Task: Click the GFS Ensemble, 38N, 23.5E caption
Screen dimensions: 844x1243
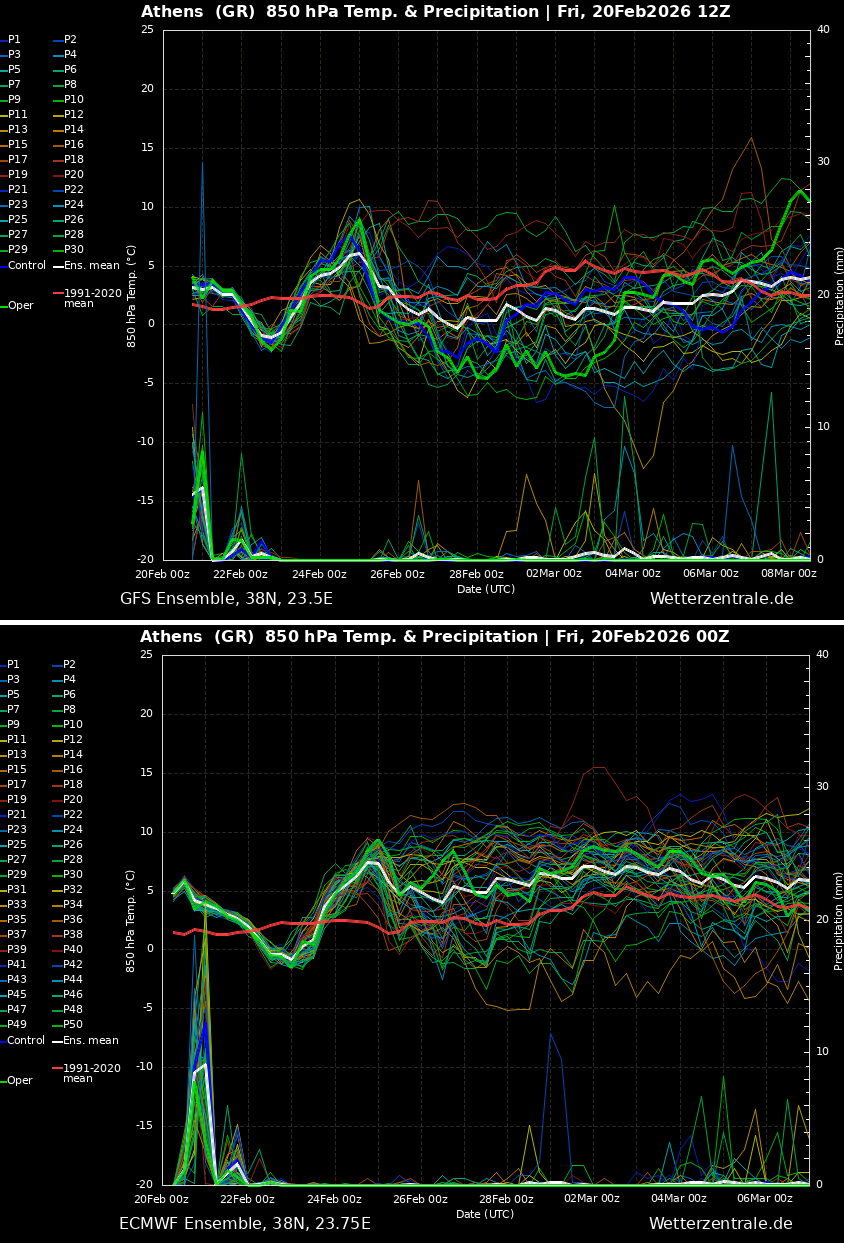Action: pyautogui.click(x=226, y=599)
